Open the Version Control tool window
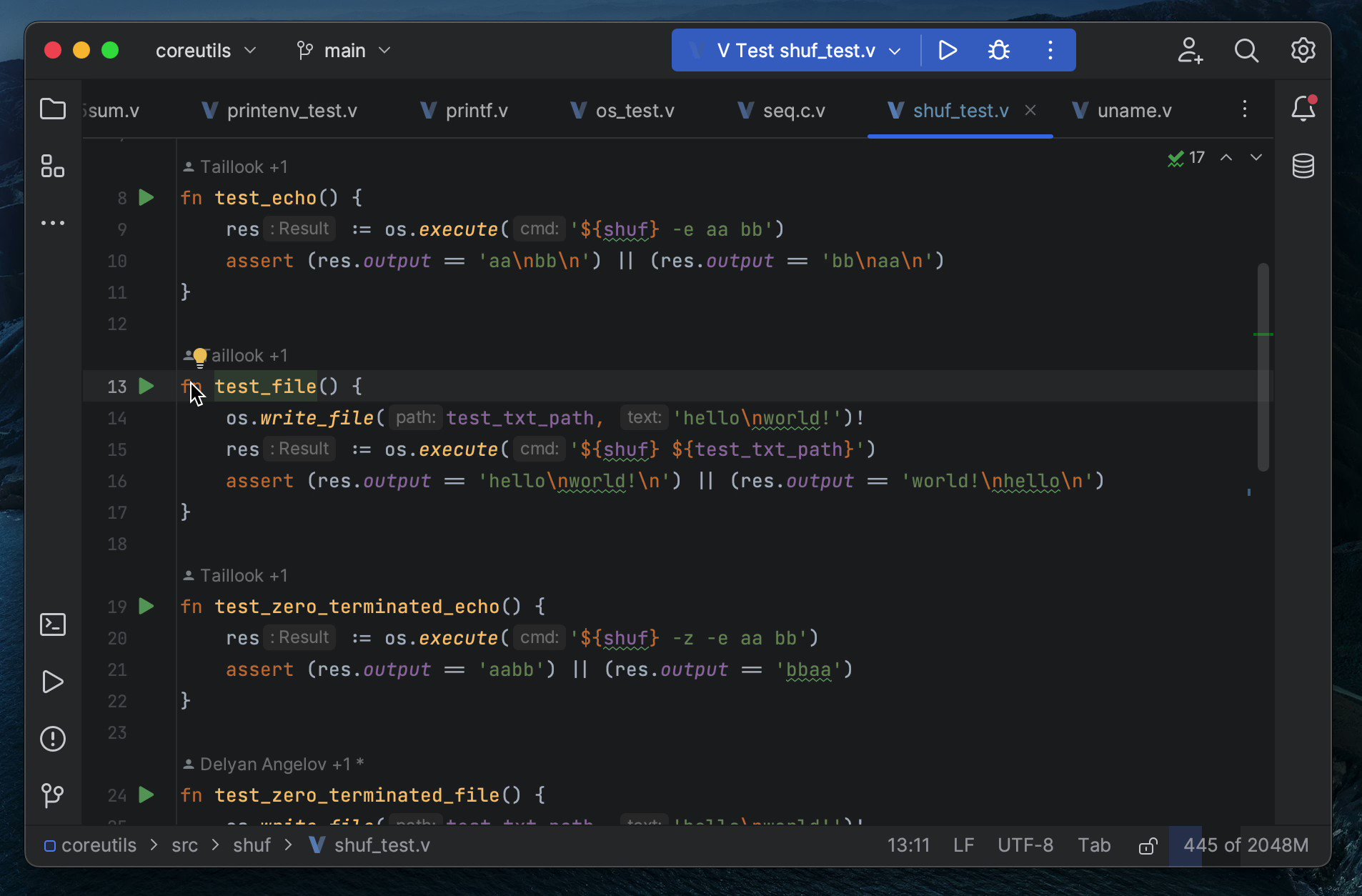 coord(52,795)
